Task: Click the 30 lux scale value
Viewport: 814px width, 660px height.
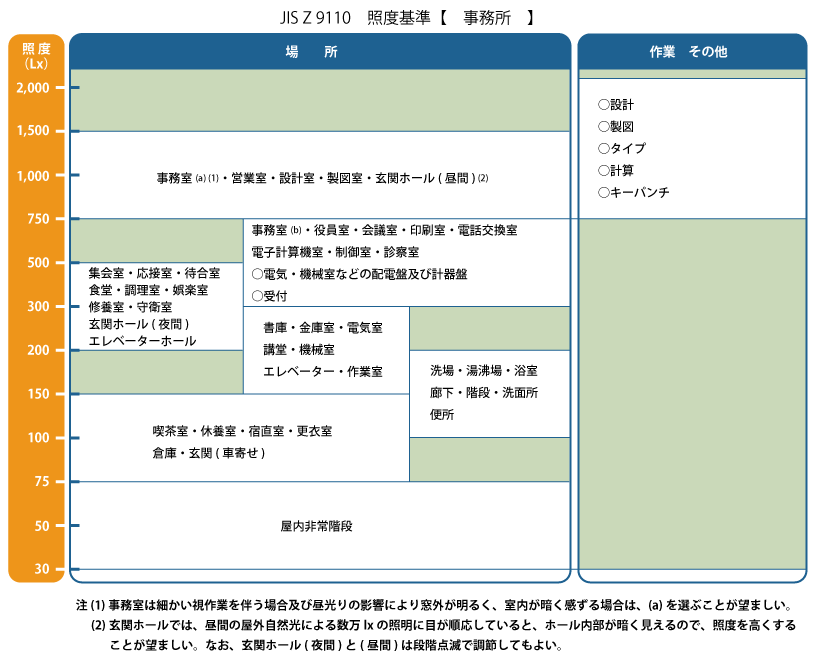Action: click(42, 569)
